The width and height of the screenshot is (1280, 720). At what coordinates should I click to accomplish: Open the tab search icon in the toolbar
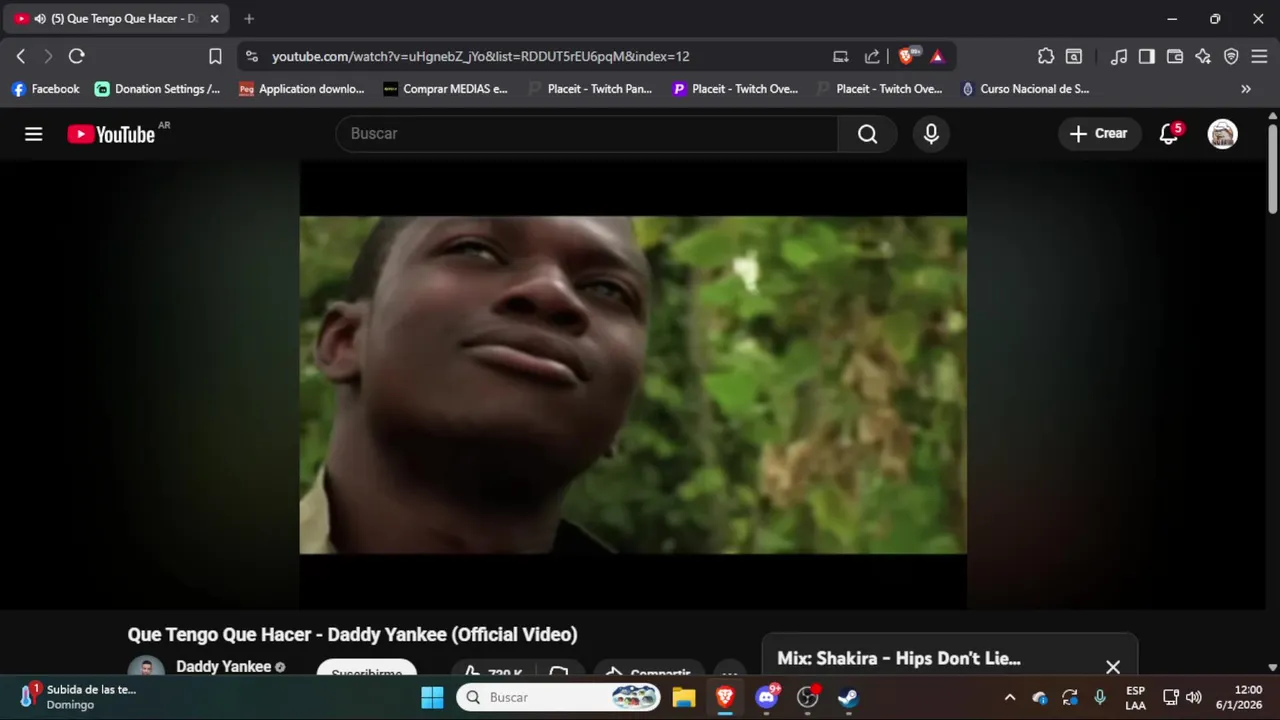point(1074,56)
